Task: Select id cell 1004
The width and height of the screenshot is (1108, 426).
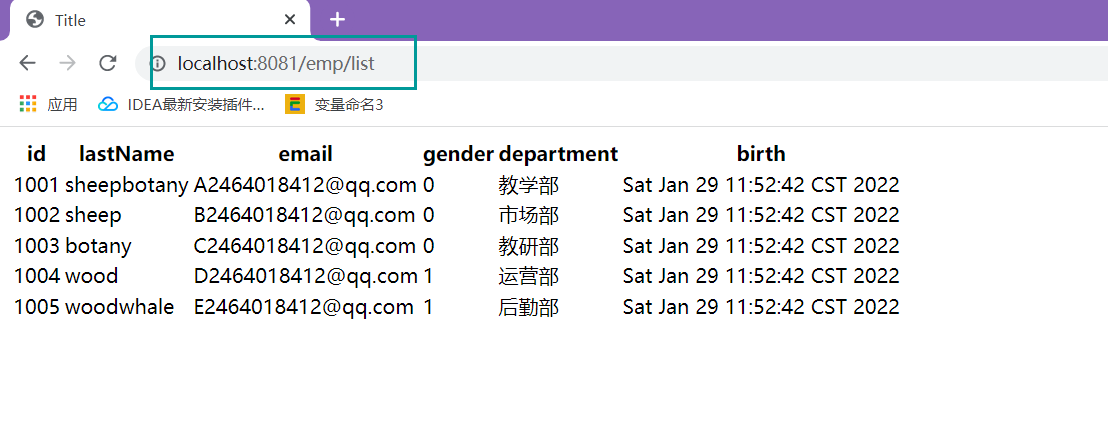Action: pos(37,276)
